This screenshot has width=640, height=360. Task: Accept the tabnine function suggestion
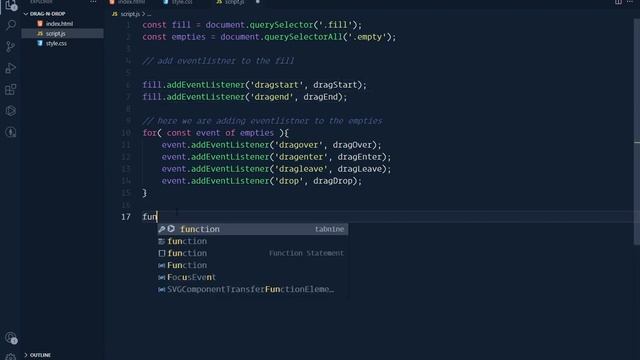click(253, 229)
